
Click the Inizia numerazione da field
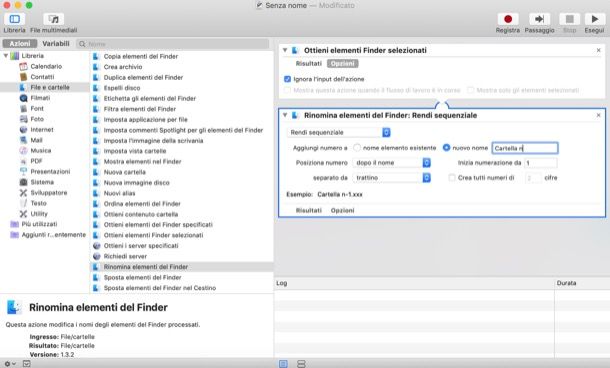click(540, 163)
